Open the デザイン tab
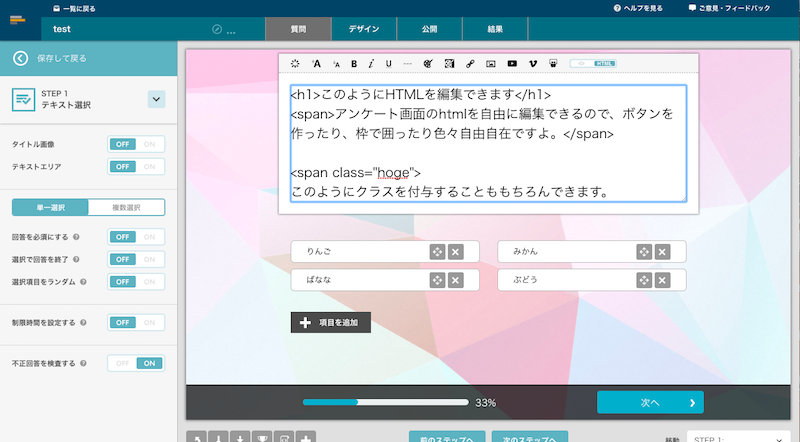The image size is (800, 442). 363,30
